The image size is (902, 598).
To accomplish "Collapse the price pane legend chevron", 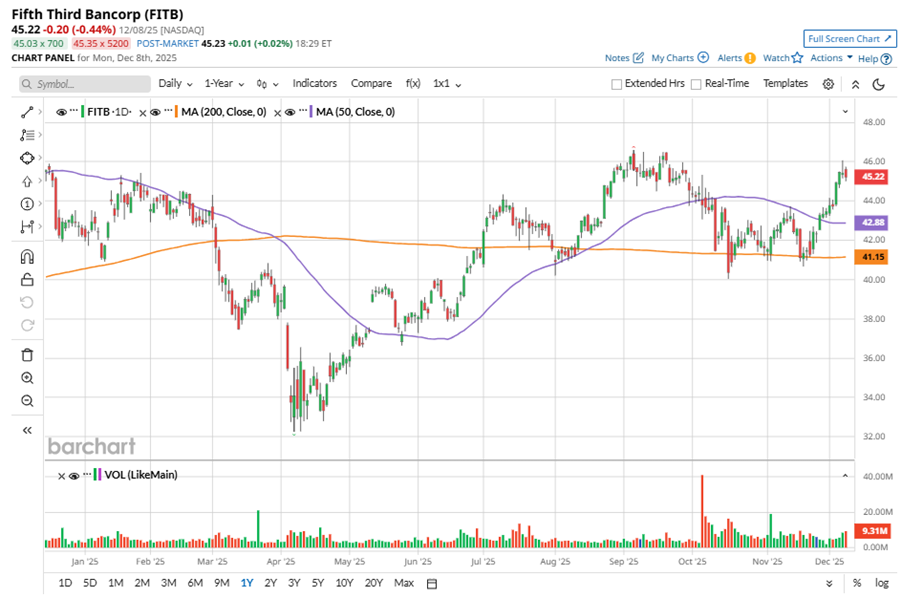I will [845, 112].
